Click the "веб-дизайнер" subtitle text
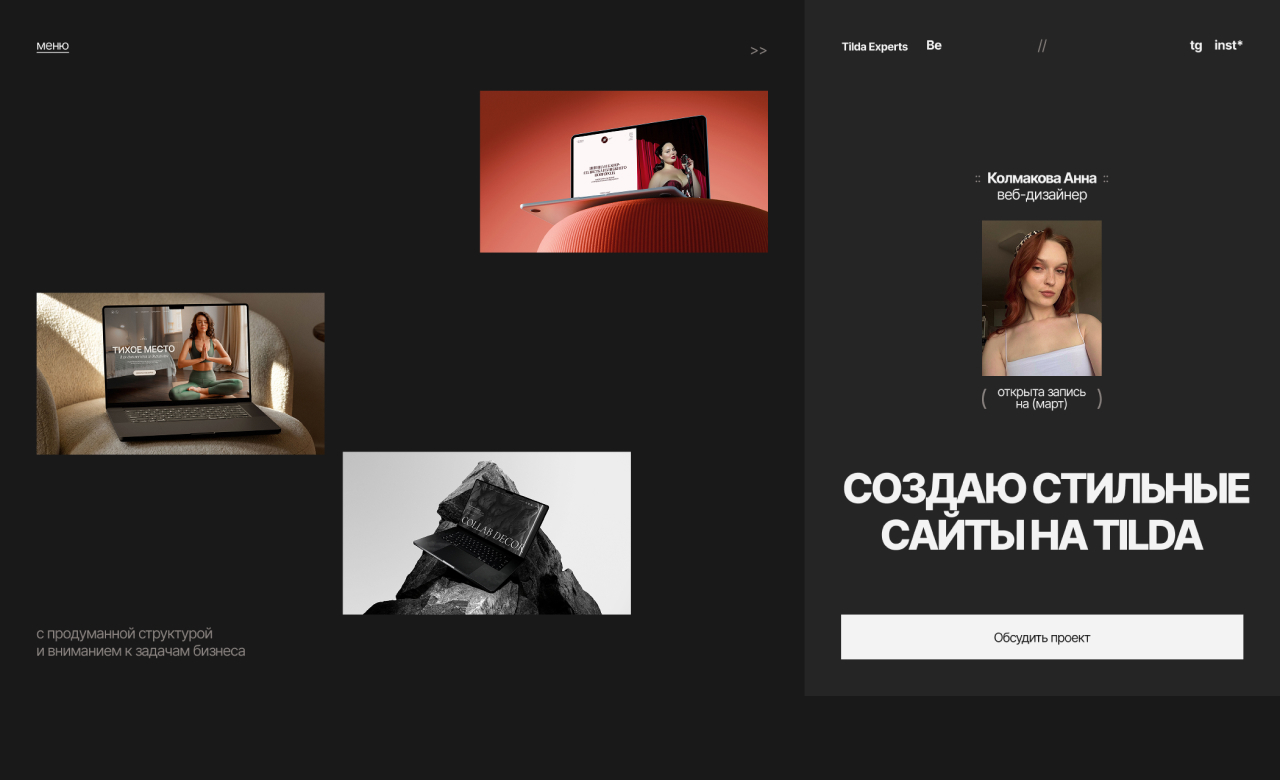 point(1041,195)
